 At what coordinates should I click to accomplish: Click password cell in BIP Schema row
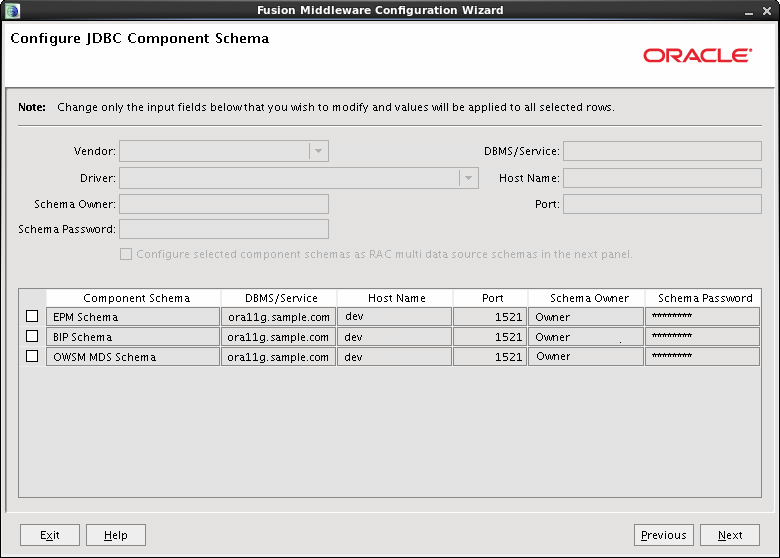pyautogui.click(x=702, y=337)
